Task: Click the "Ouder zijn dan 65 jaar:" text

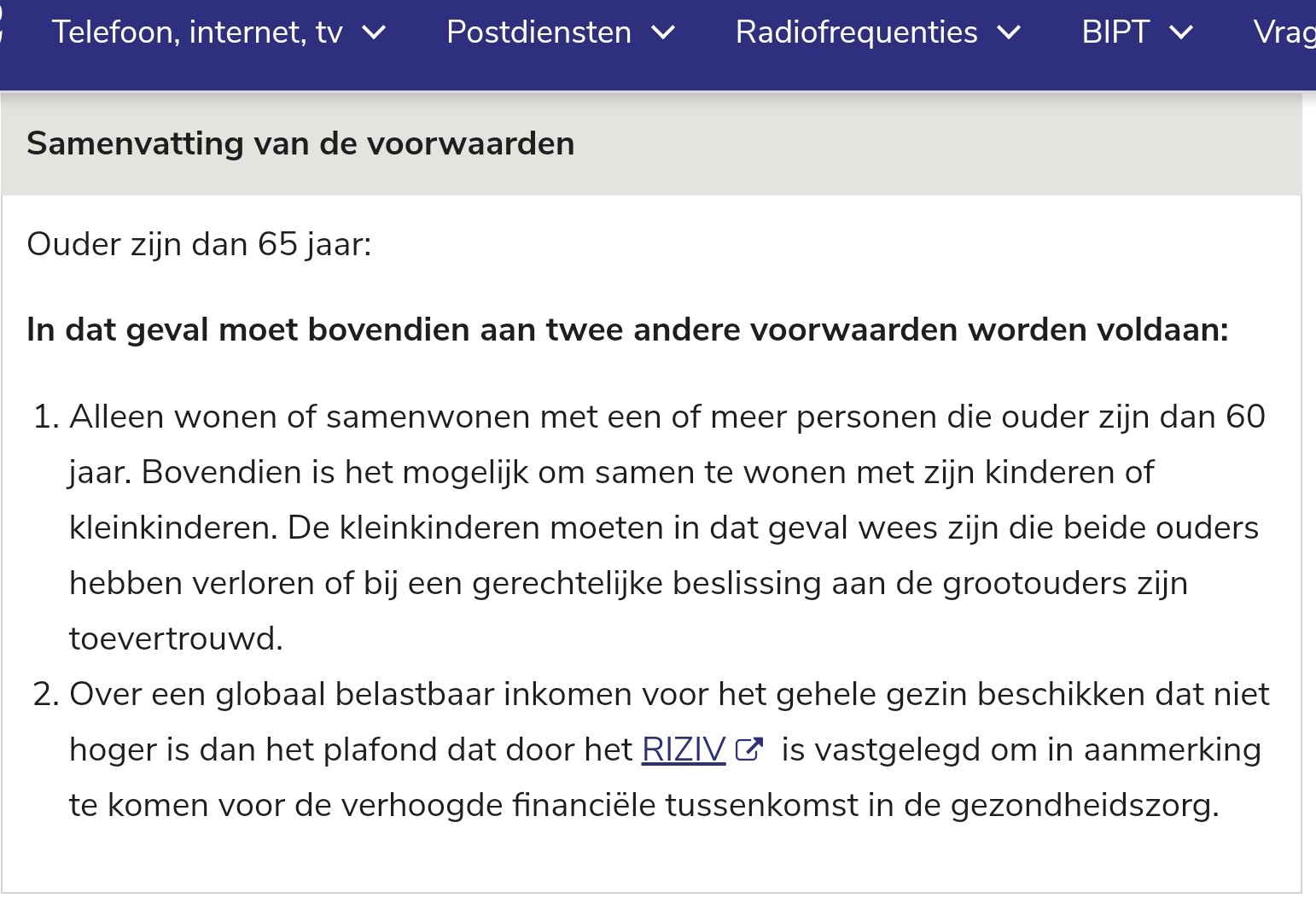Action: (x=200, y=244)
